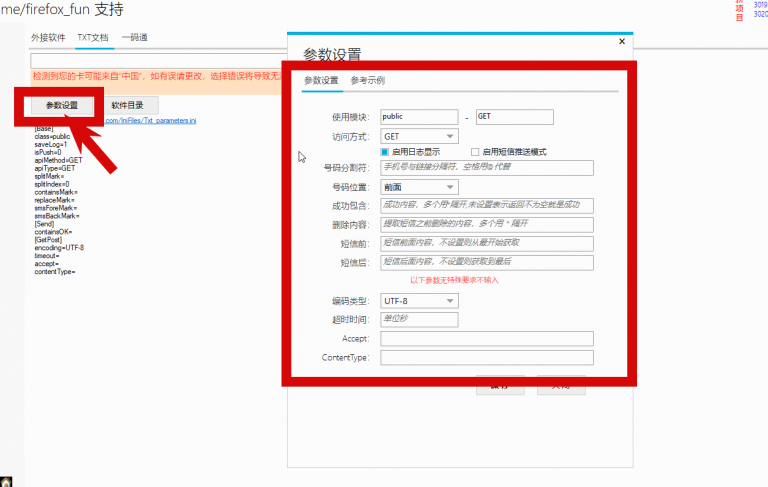
Task: Open the Txt_parameters.ini link
Action: (x=150, y=121)
